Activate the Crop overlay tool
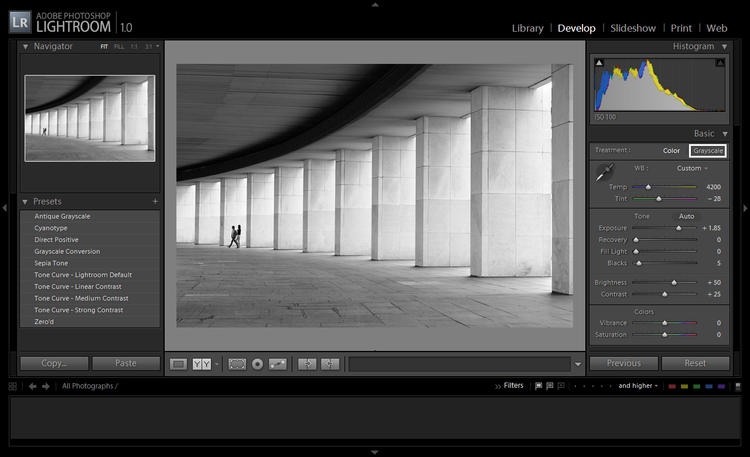This screenshot has width=750, height=457. coord(237,364)
